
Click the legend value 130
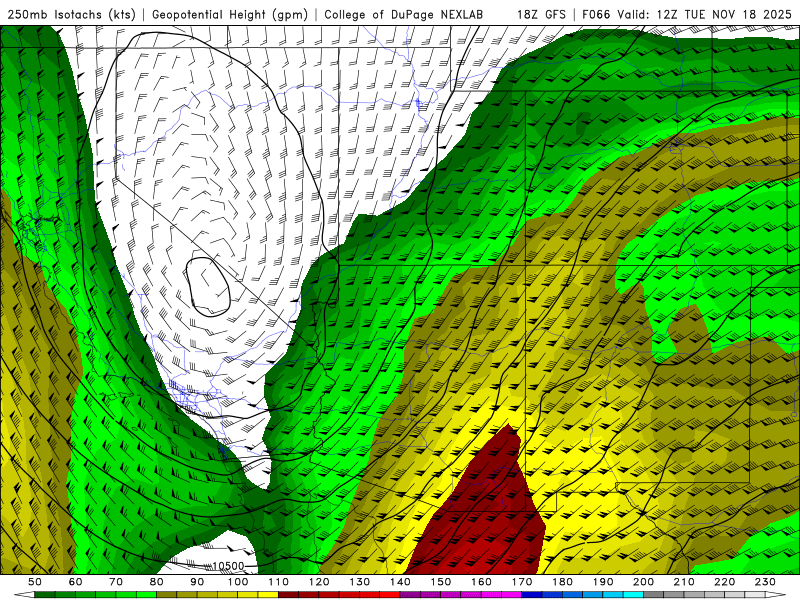[360, 582]
